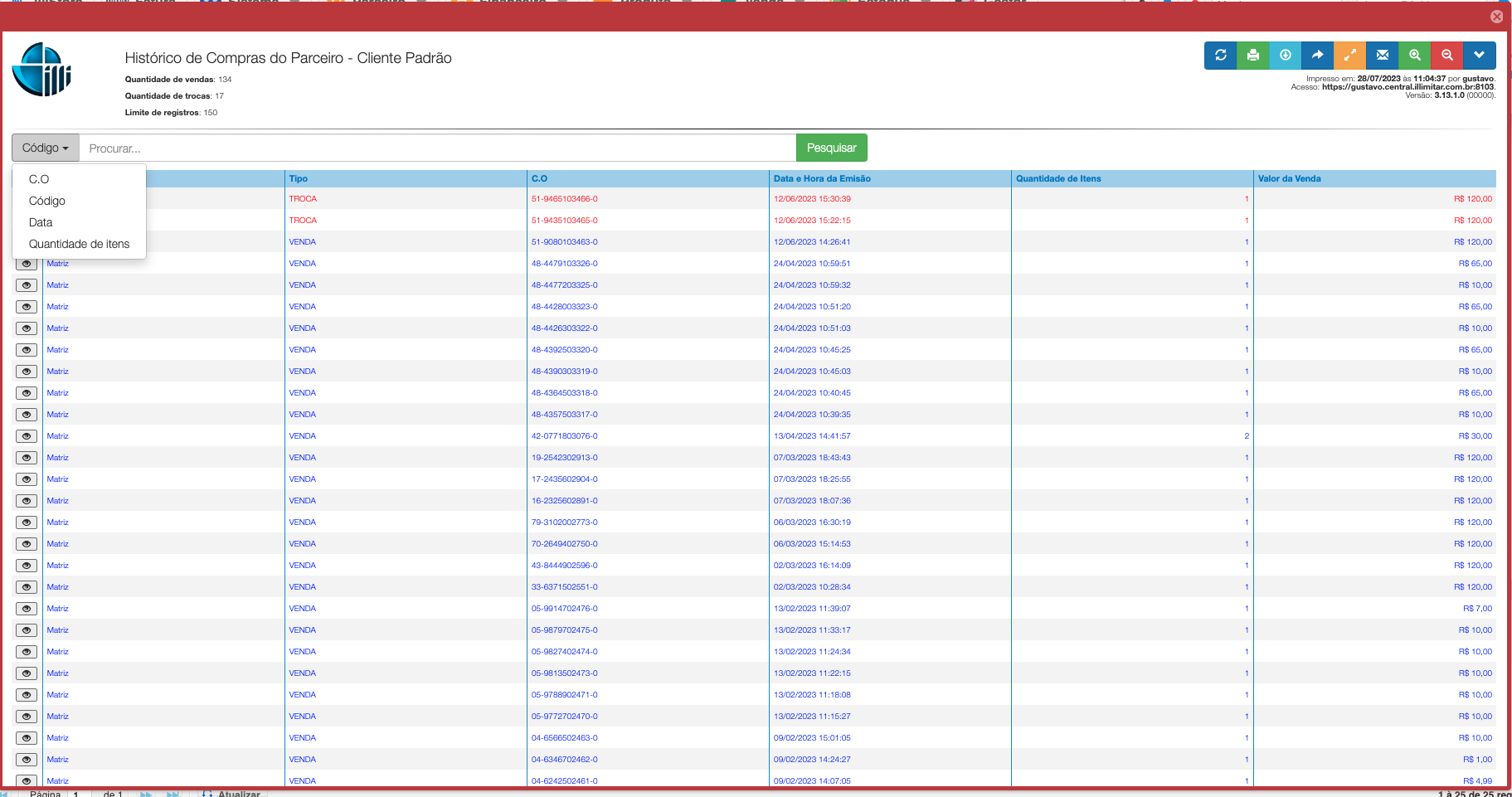Image resolution: width=1512 pixels, height=797 pixels.
Task: Expand report to fullscreen via orange icon
Action: [1349, 56]
